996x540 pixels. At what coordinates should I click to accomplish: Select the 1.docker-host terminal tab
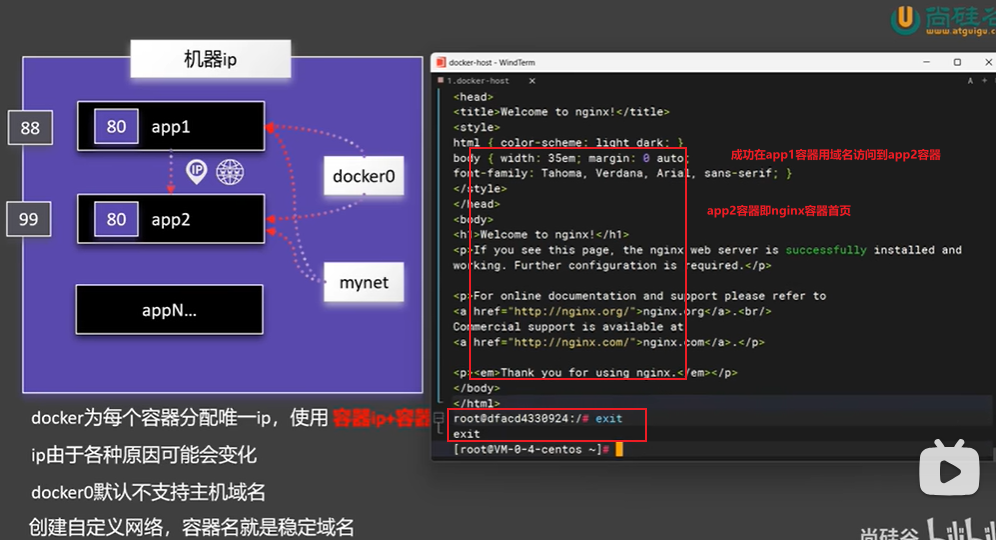tap(478, 81)
